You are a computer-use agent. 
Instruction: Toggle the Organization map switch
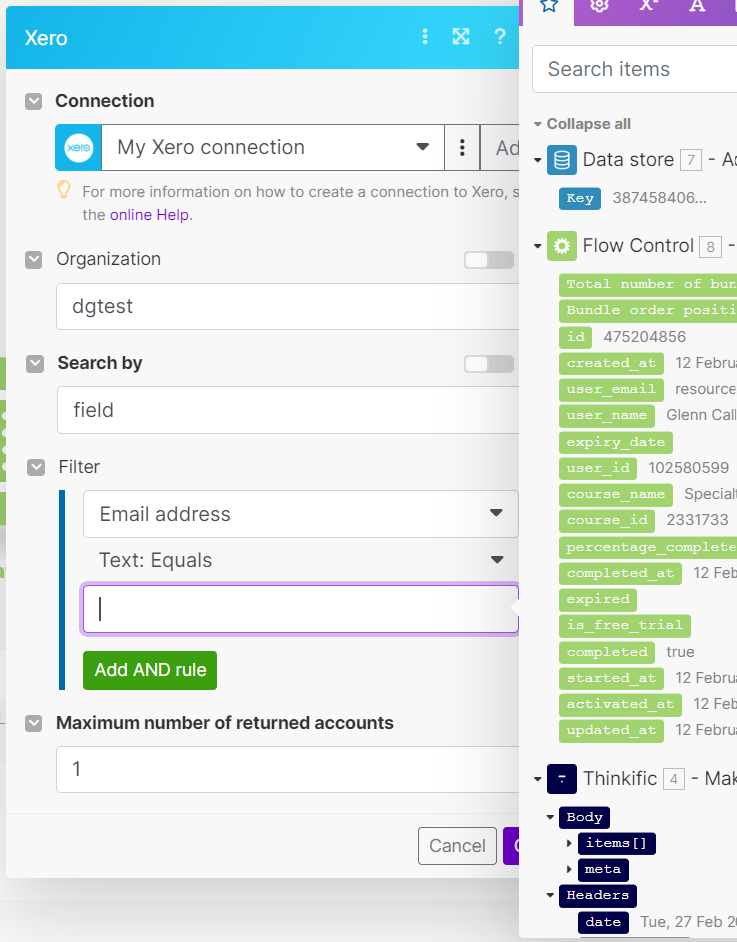point(489,260)
